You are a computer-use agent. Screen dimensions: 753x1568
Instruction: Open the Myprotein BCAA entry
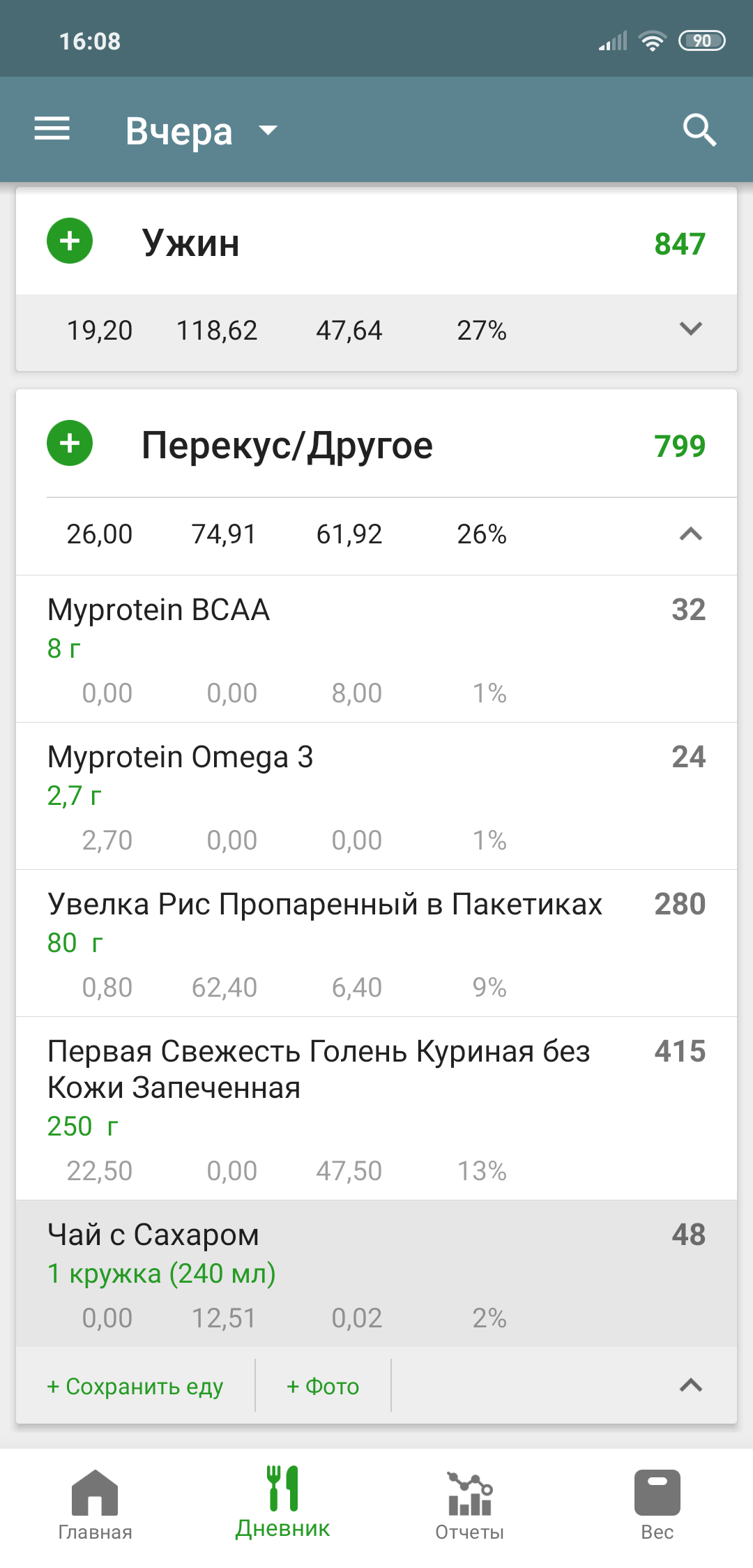(x=376, y=649)
